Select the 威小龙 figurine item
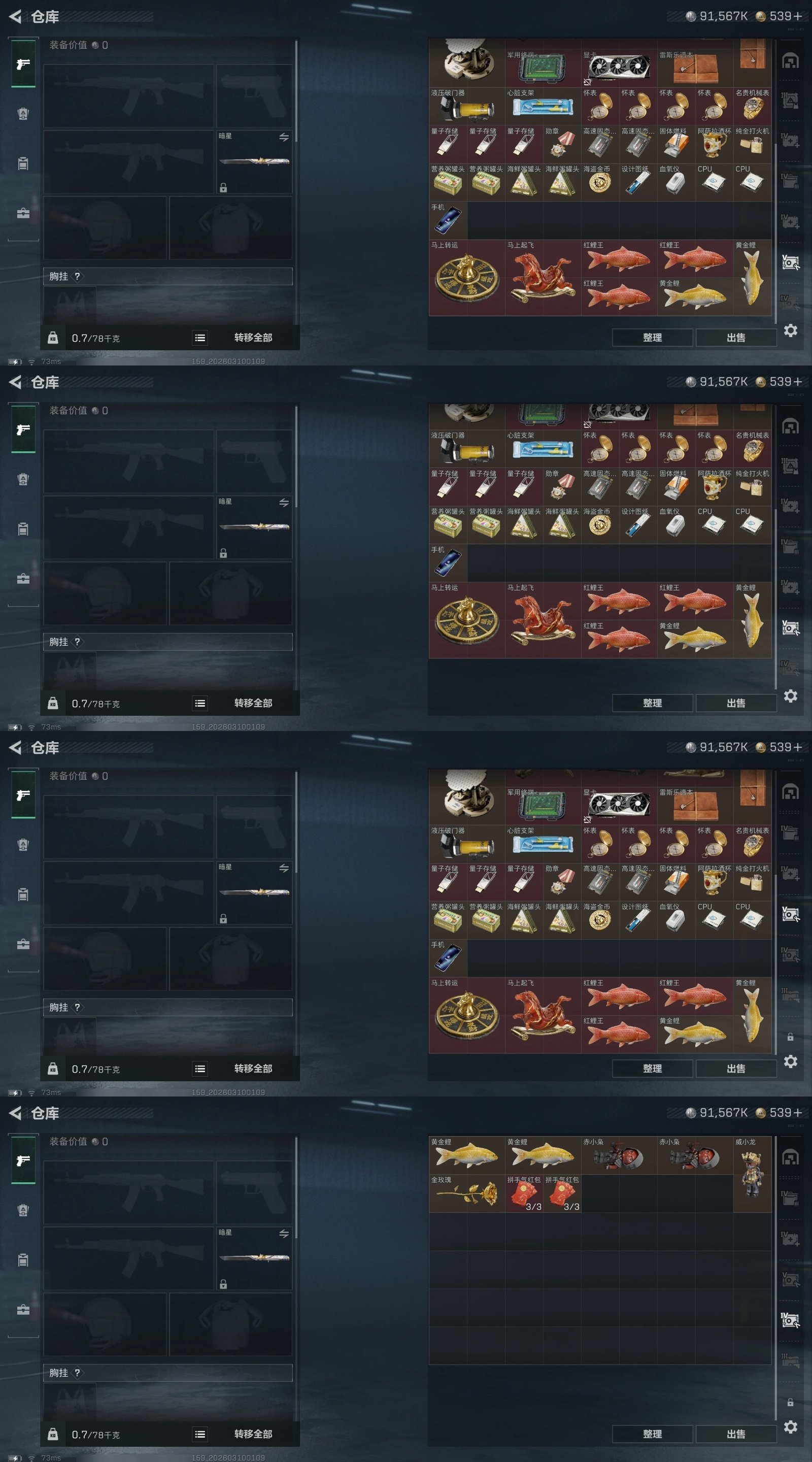This screenshot has width=812, height=1462. pos(752,1174)
